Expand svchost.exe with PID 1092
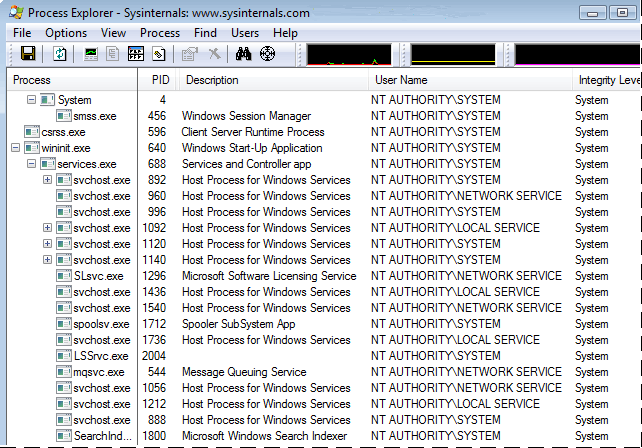The width and height of the screenshot is (642, 448). click(x=47, y=228)
